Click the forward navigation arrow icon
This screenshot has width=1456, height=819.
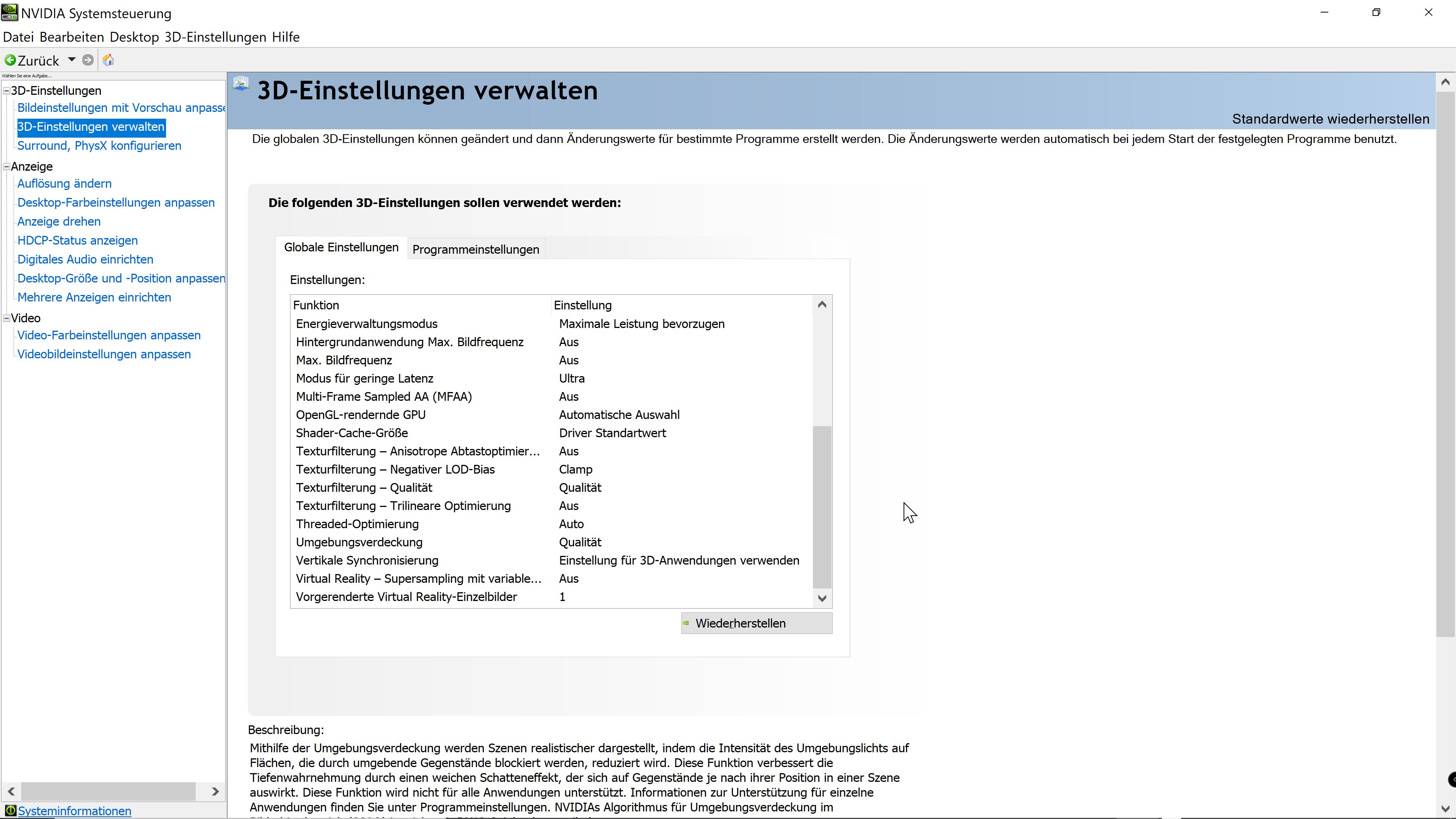click(88, 60)
